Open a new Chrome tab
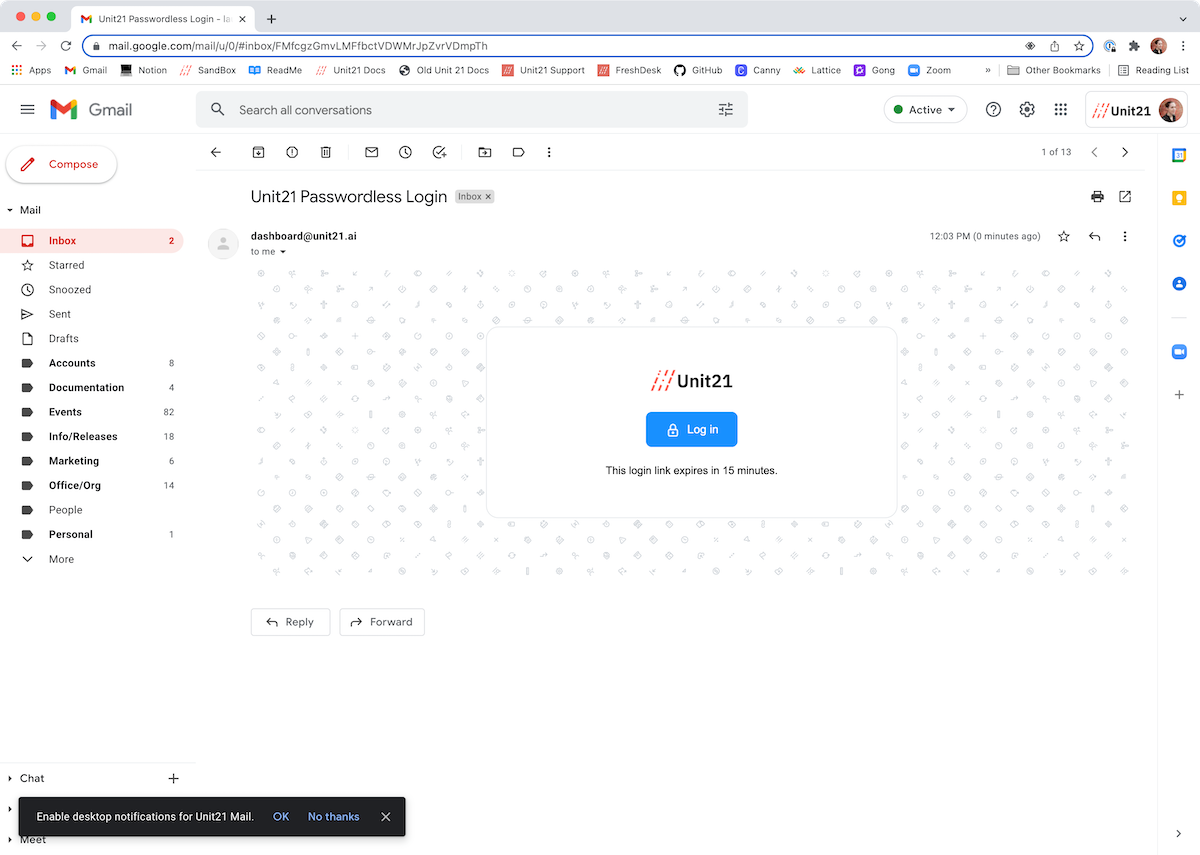This screenshot has height=855, width=1200. point(271,19)
